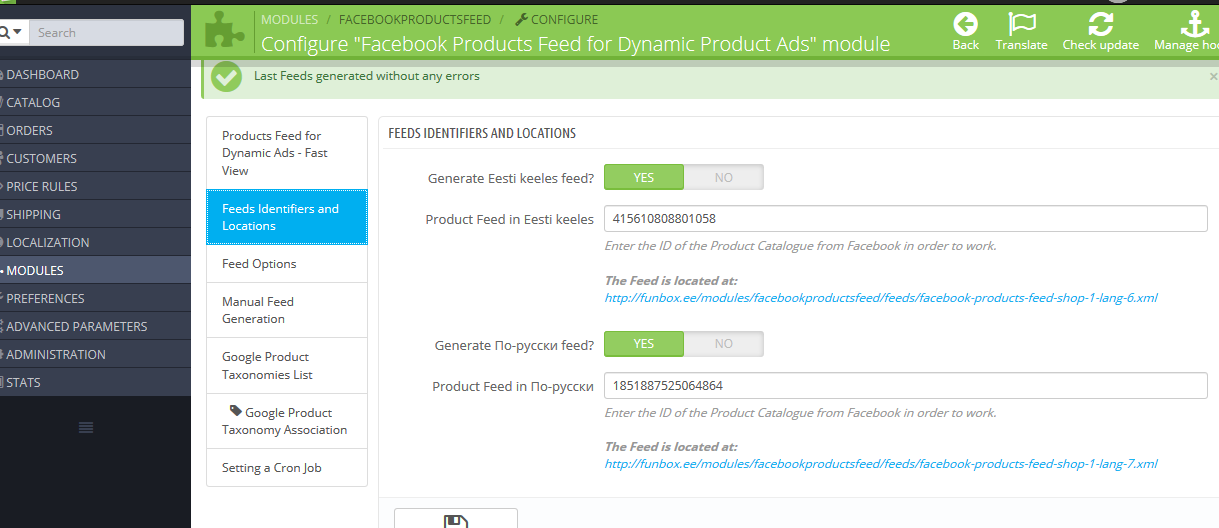Viewport: 1219px width, 528px height.
Task: Close the success notification with X
Action: click(x=1213, y=76)
